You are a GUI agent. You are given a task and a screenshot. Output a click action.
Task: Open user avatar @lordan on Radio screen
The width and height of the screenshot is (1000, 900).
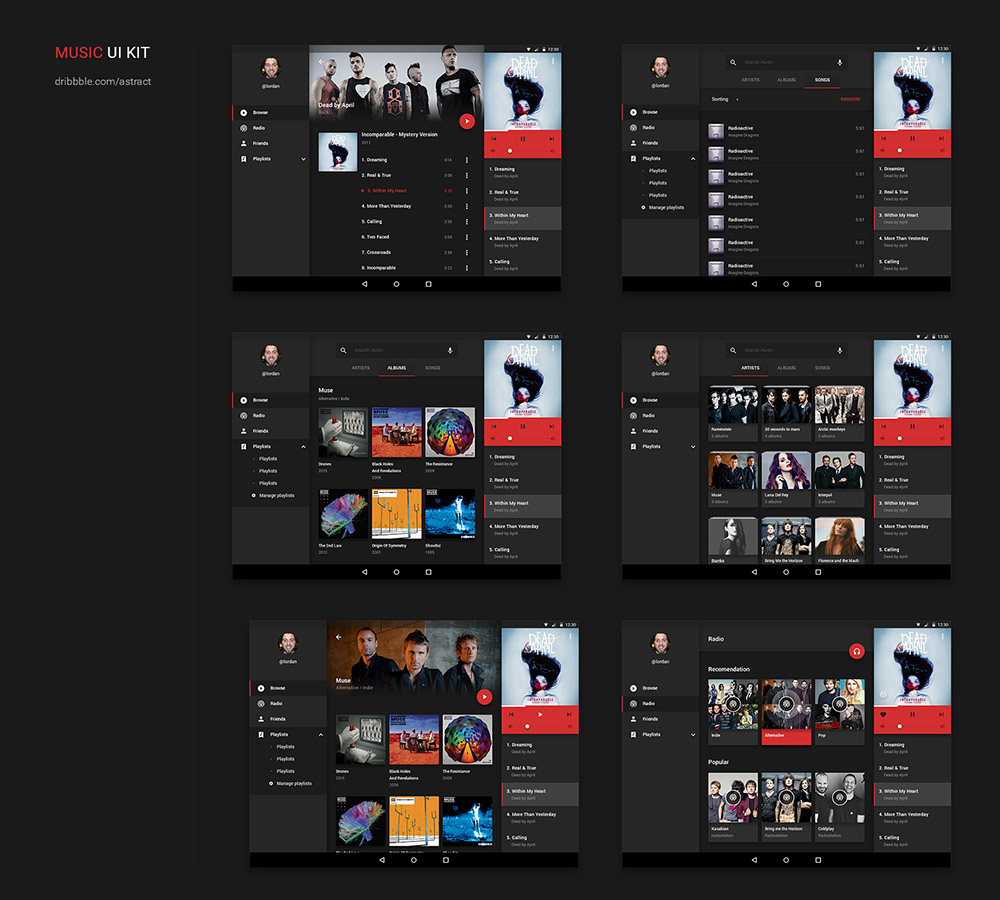point(660,643)
